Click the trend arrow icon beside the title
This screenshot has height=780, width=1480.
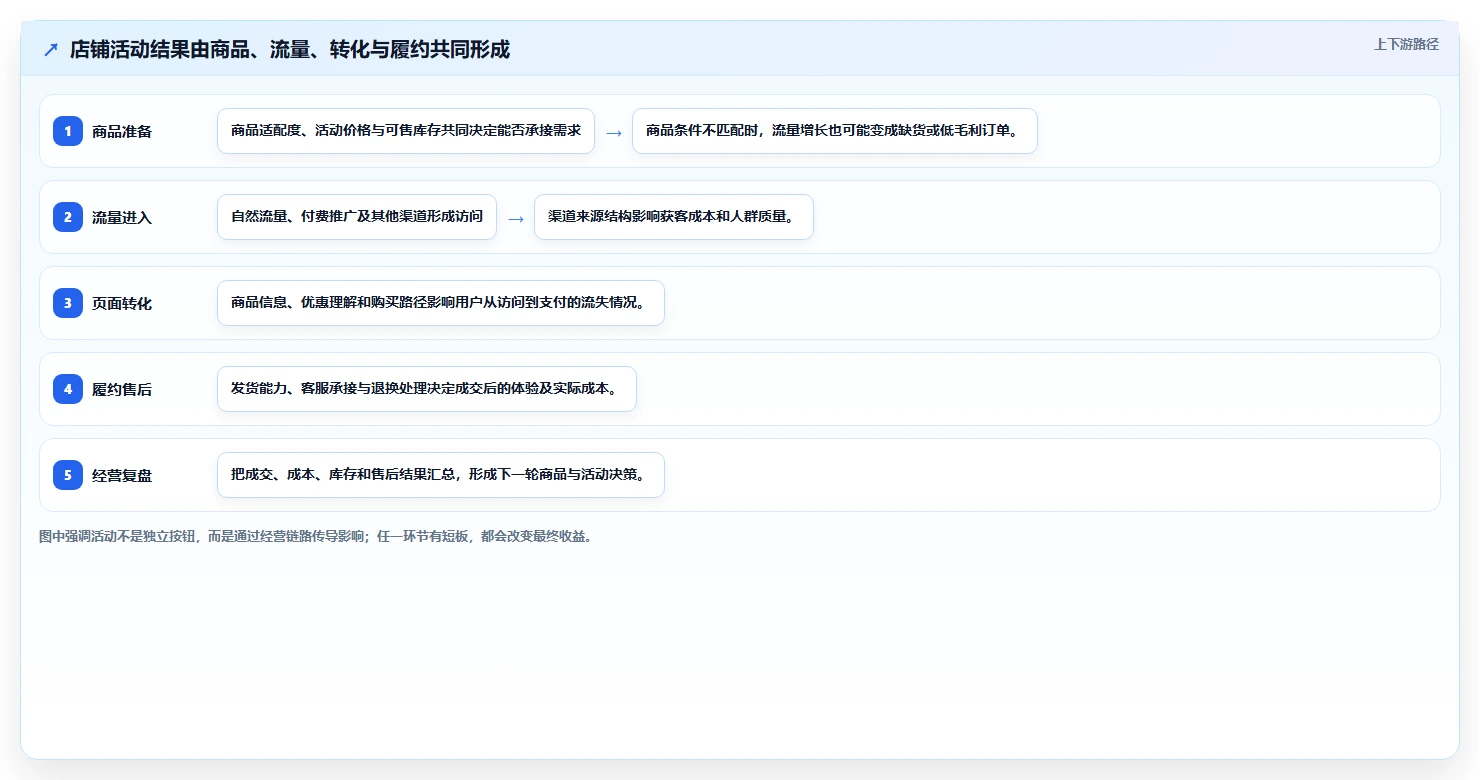tap(51, 49)
